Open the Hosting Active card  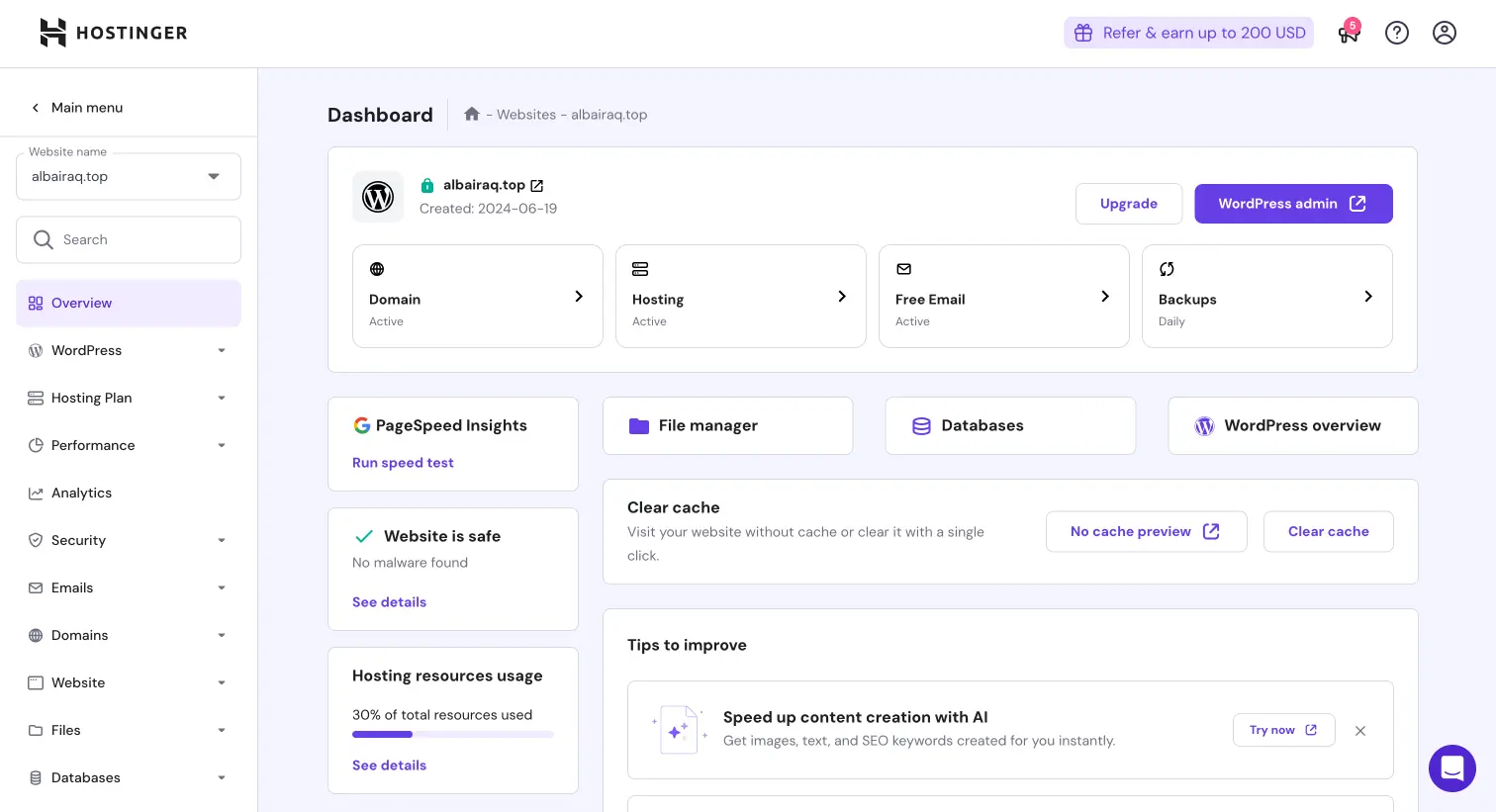point(741,296)
